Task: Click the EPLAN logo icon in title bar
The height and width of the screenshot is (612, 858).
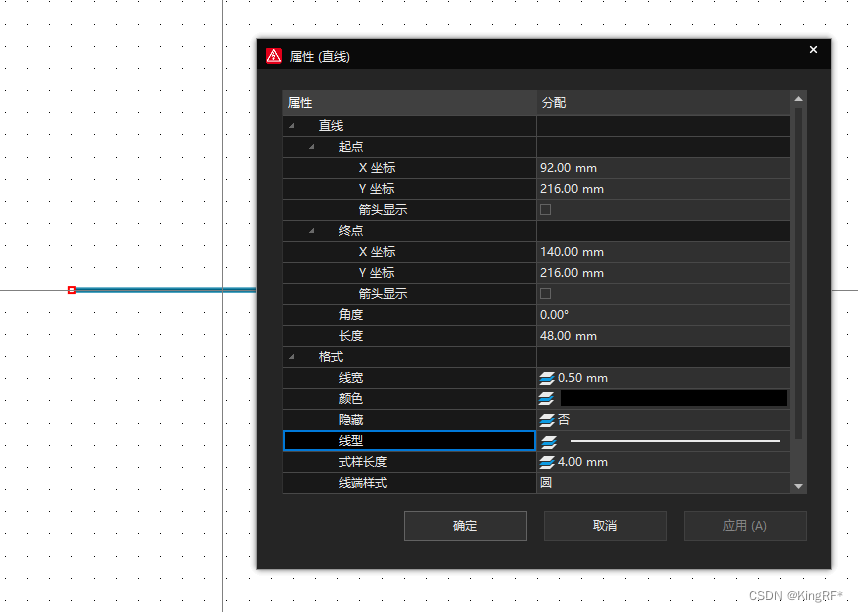Action: pyautogui.click(x=274, y=56)
